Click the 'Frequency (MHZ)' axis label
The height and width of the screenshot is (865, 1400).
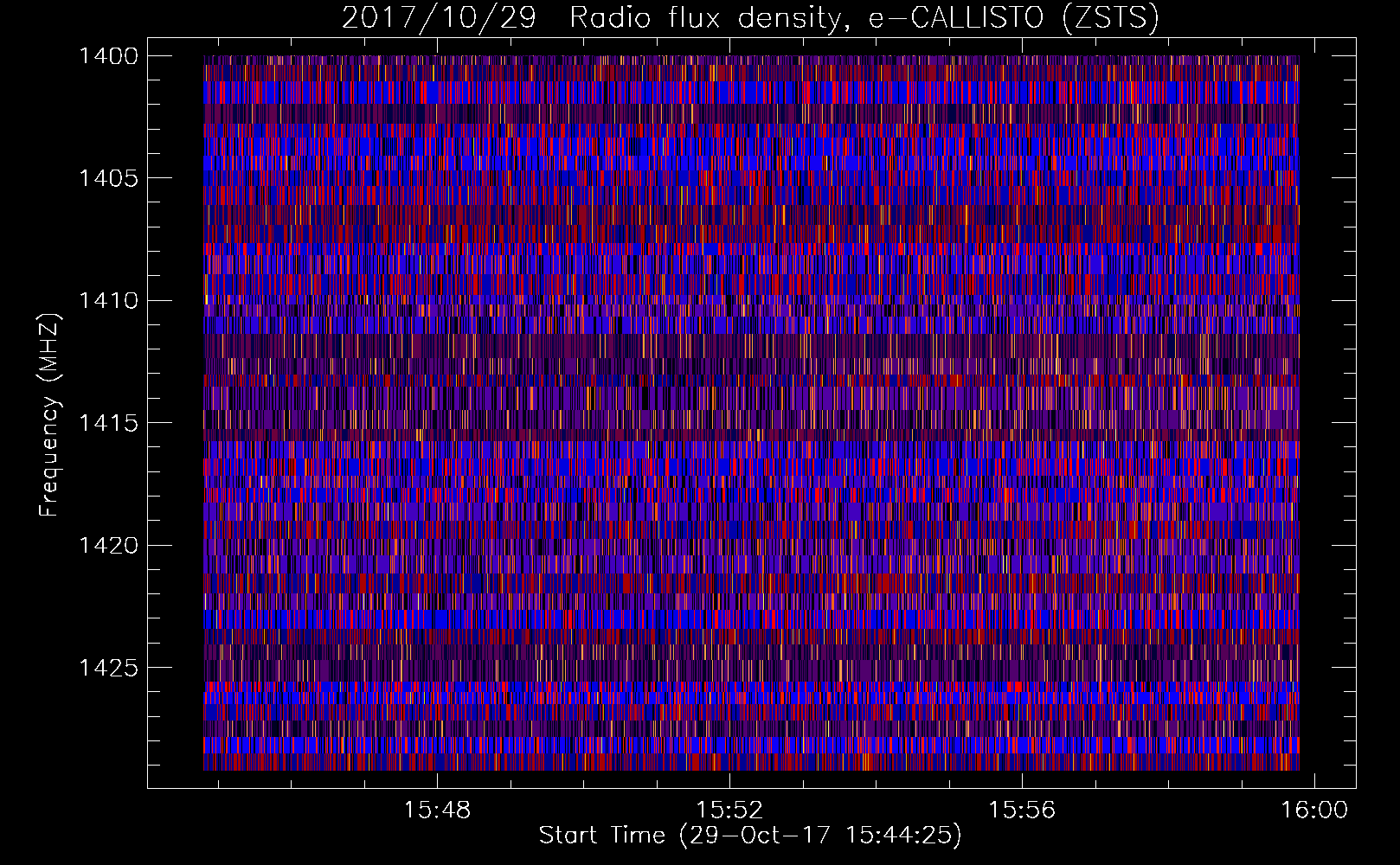(50, 415)
